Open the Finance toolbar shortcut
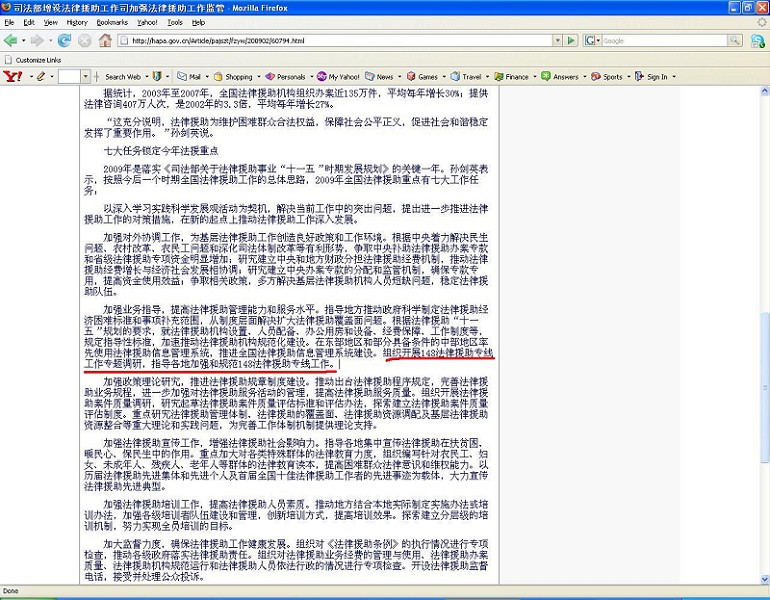 tap(512, 77)
